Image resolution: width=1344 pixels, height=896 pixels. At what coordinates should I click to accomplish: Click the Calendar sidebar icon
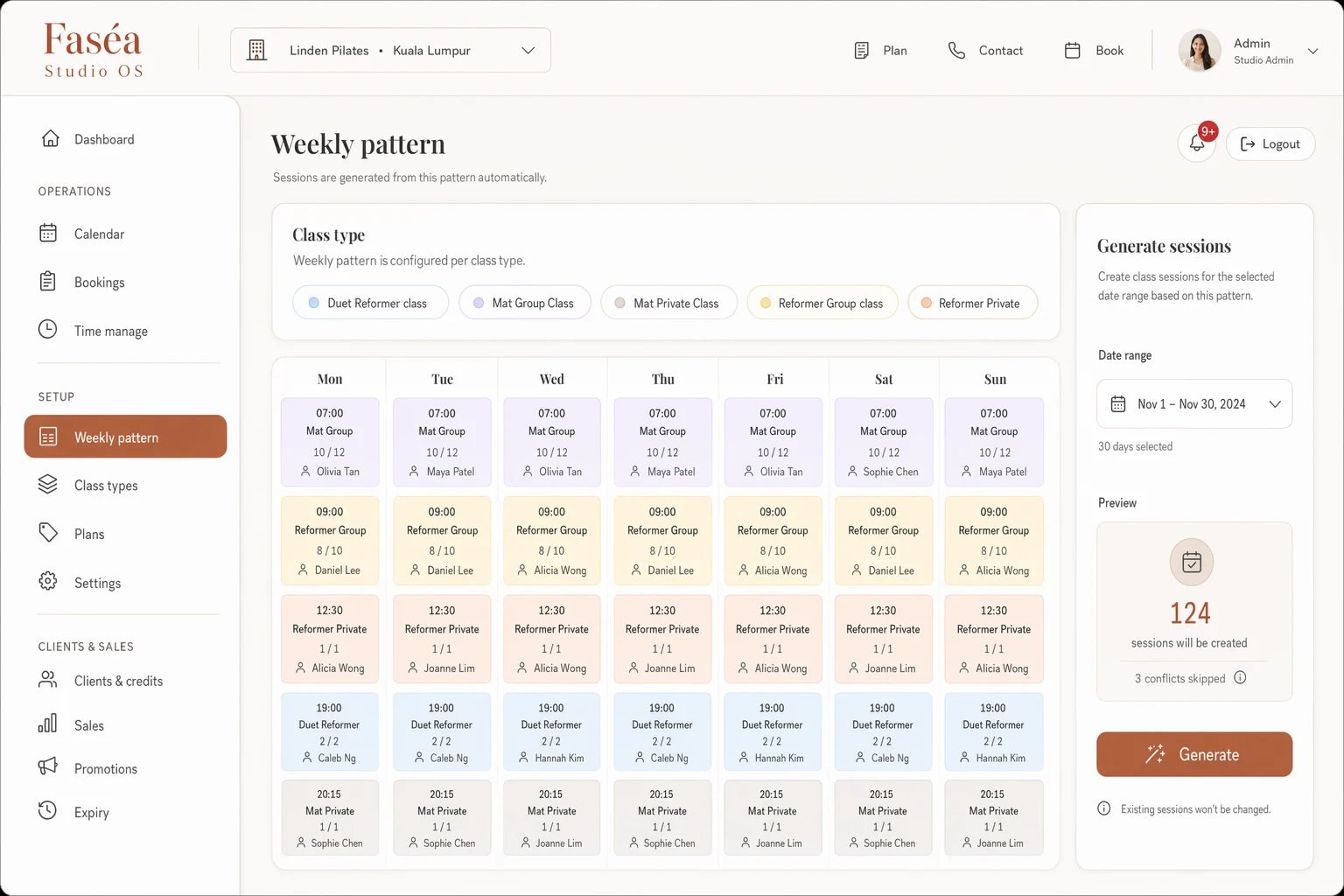click(48, 233)
